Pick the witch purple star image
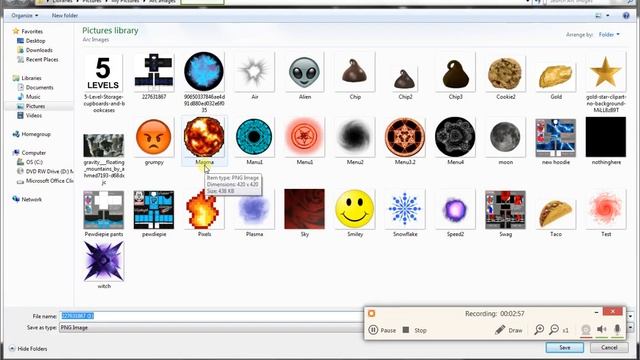 pyautogui.click(x=103, y=261)
